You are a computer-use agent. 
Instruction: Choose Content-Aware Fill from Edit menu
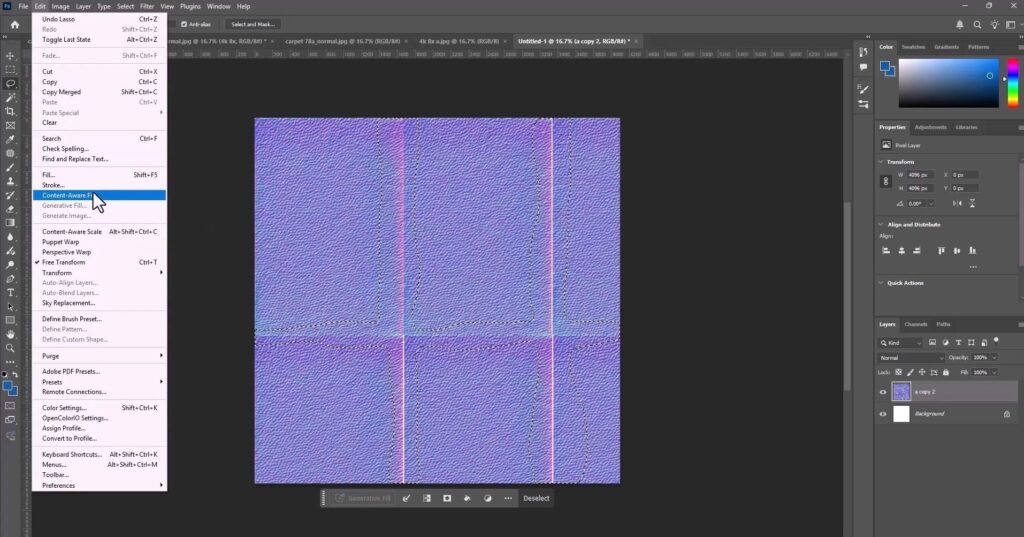coord(99,195)
